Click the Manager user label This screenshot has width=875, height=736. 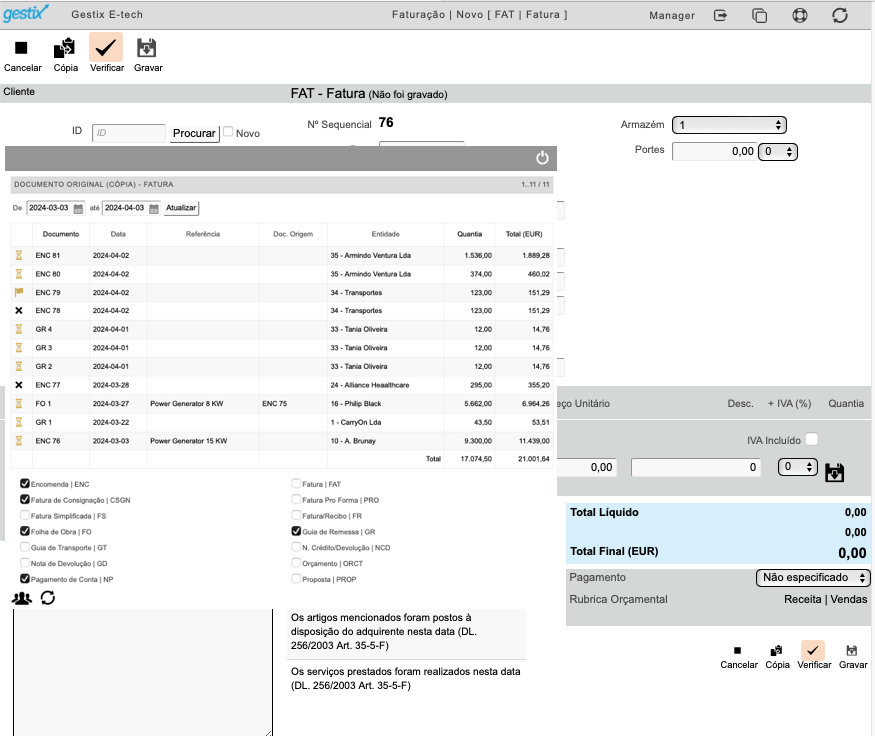pyautogui.click(x=672, y=16)
